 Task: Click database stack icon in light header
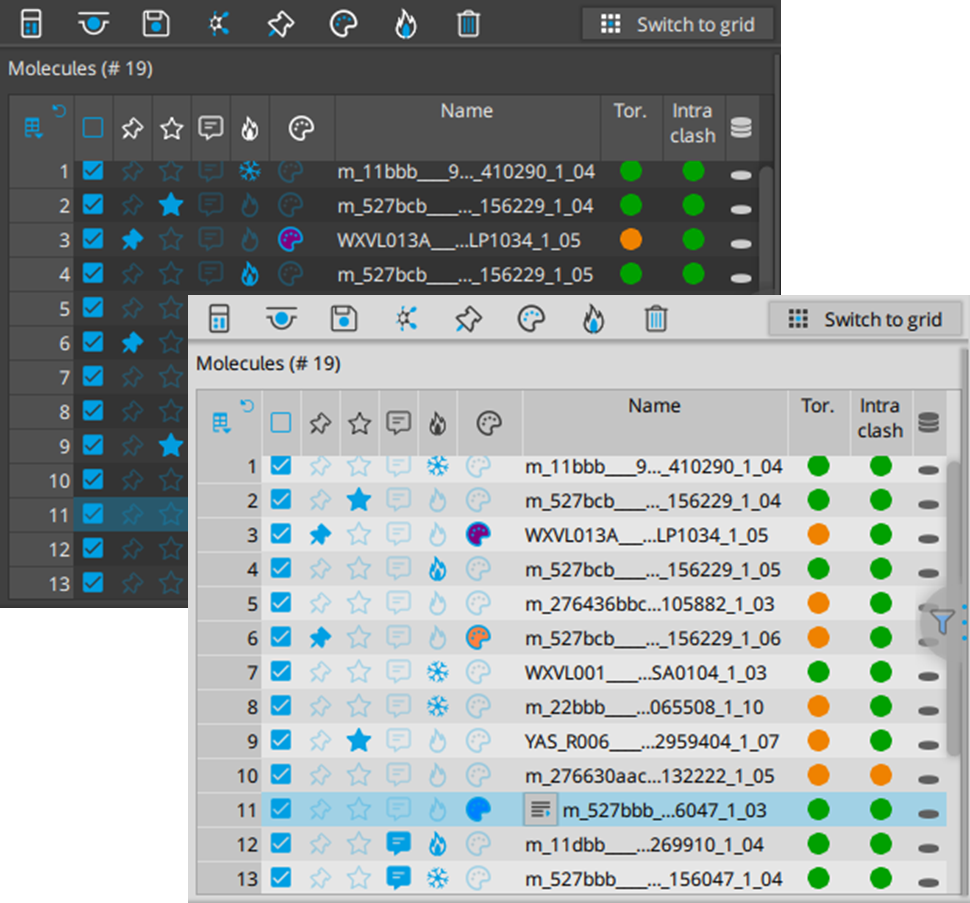click(x=928, y=422)
